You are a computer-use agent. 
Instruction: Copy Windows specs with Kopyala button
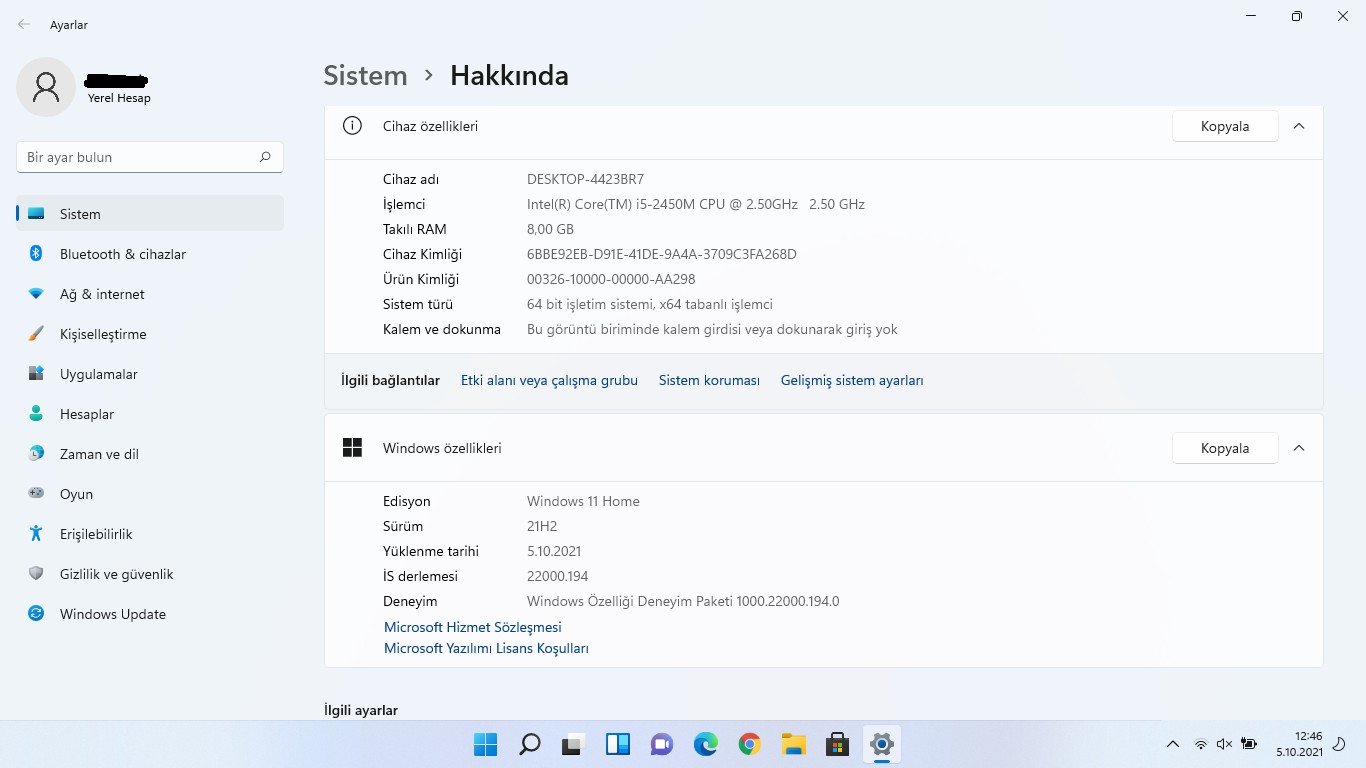tap(1225, 448)
